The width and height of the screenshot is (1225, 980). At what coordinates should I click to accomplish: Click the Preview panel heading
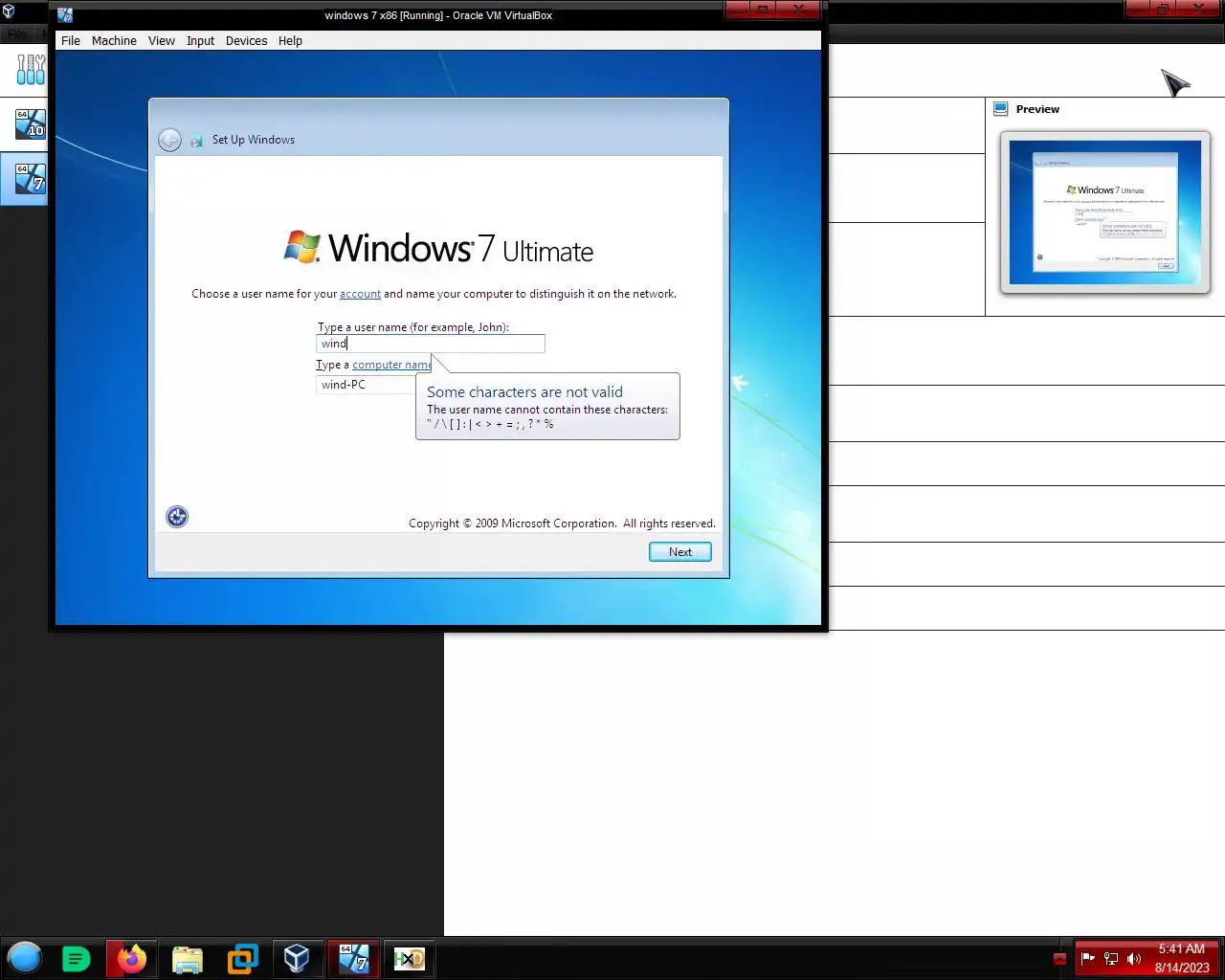click(1037, 109)
